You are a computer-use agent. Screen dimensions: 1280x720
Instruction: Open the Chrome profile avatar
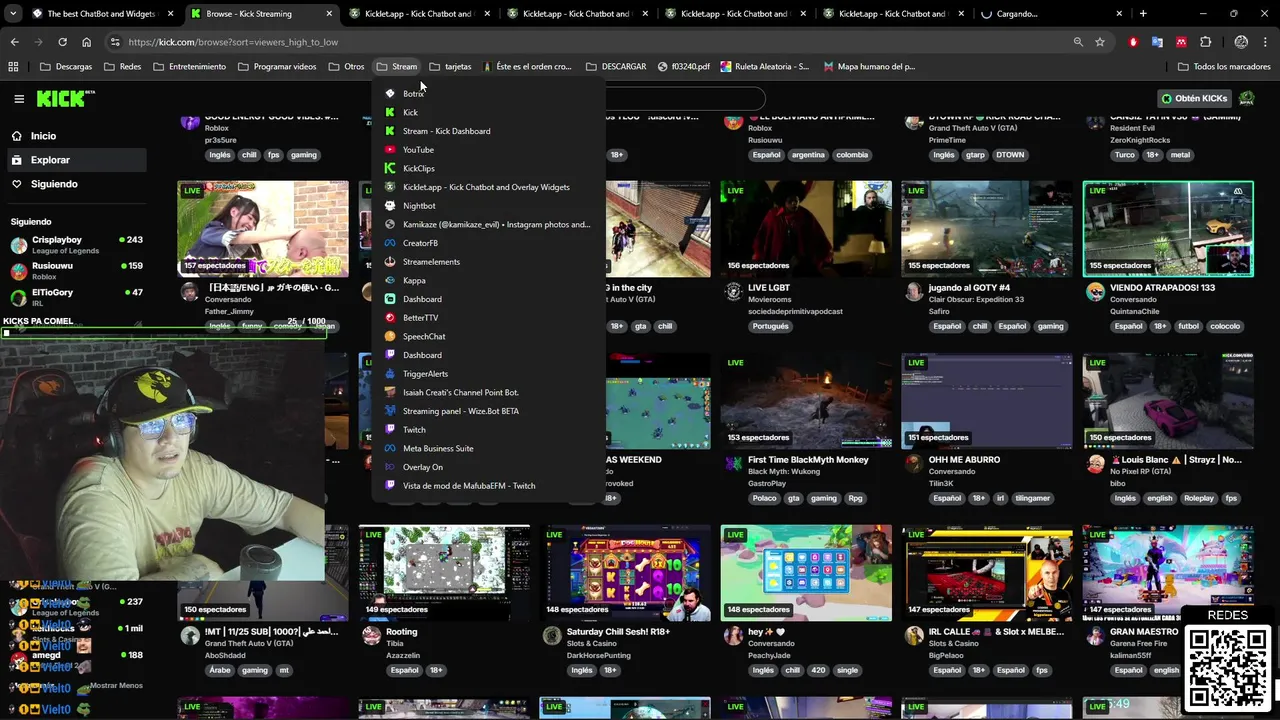[1241, 42]
